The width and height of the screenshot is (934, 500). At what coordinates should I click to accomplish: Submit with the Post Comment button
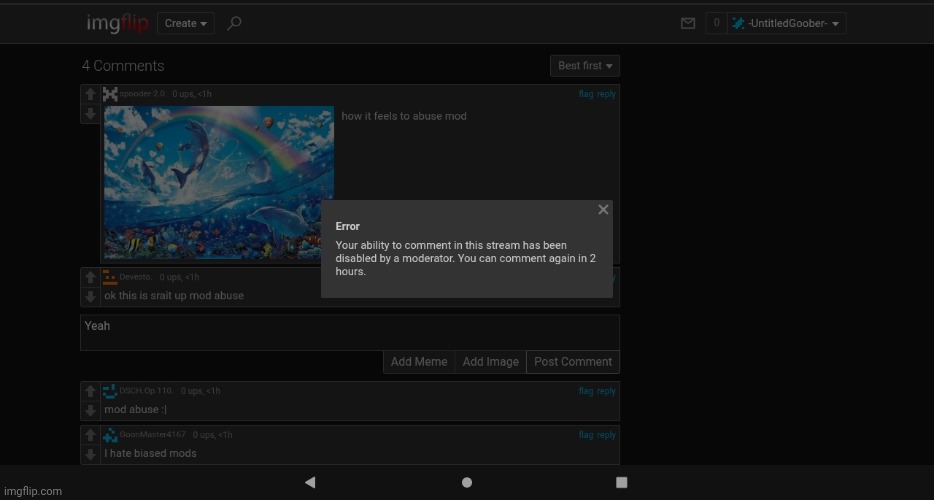[x=572, y=362]
